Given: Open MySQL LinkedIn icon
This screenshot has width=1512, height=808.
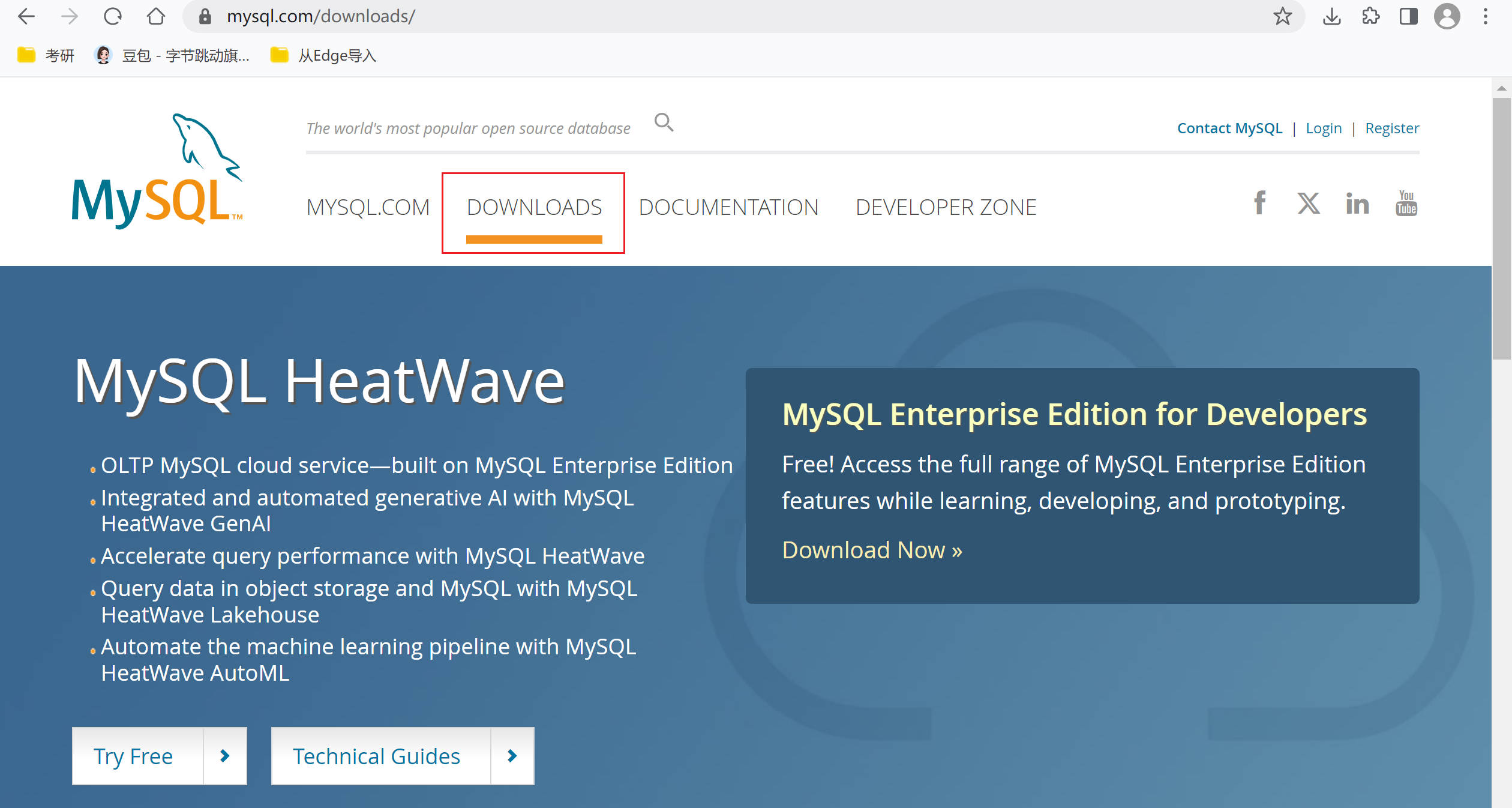Looking at the screenshot, I should (1357, 204).
